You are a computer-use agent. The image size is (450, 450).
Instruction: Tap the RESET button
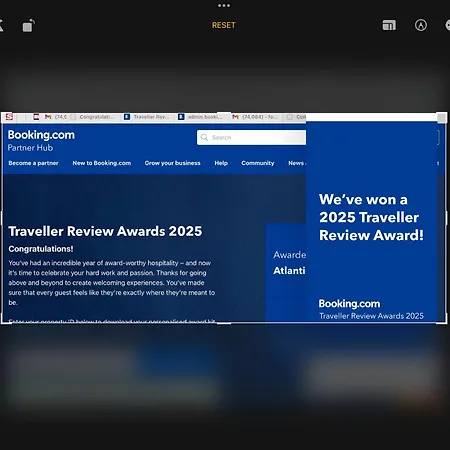pos(224,25)
